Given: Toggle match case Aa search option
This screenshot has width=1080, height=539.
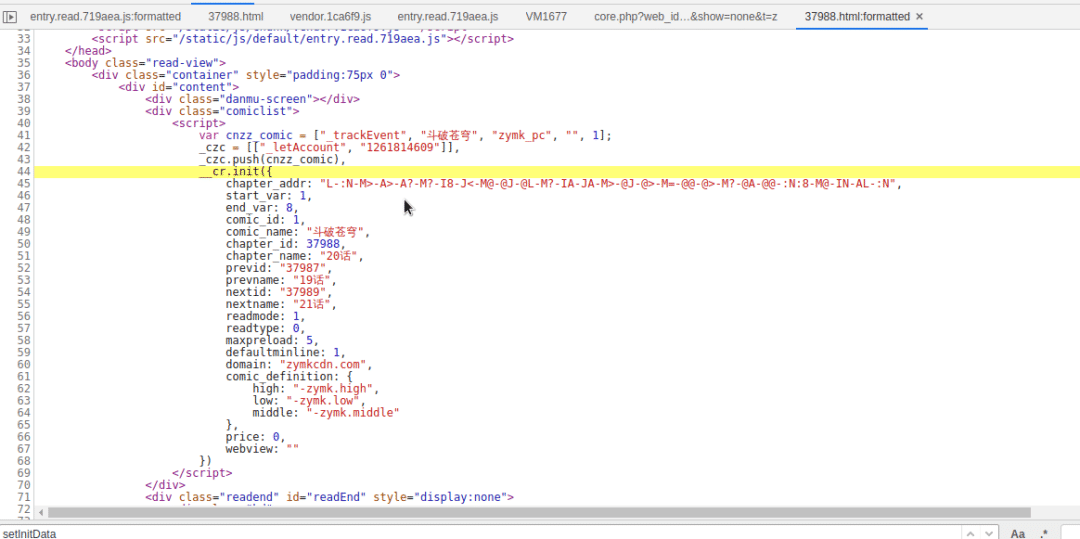Looking at the screenshot, I should [x=1018, y=533].
